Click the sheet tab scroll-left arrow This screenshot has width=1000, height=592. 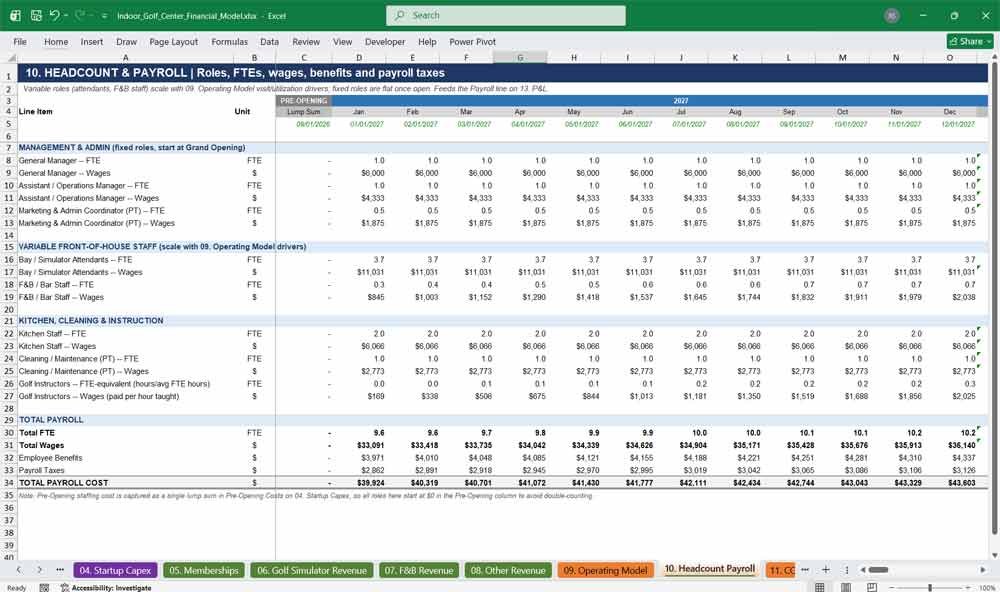click(x=18, y=570)
